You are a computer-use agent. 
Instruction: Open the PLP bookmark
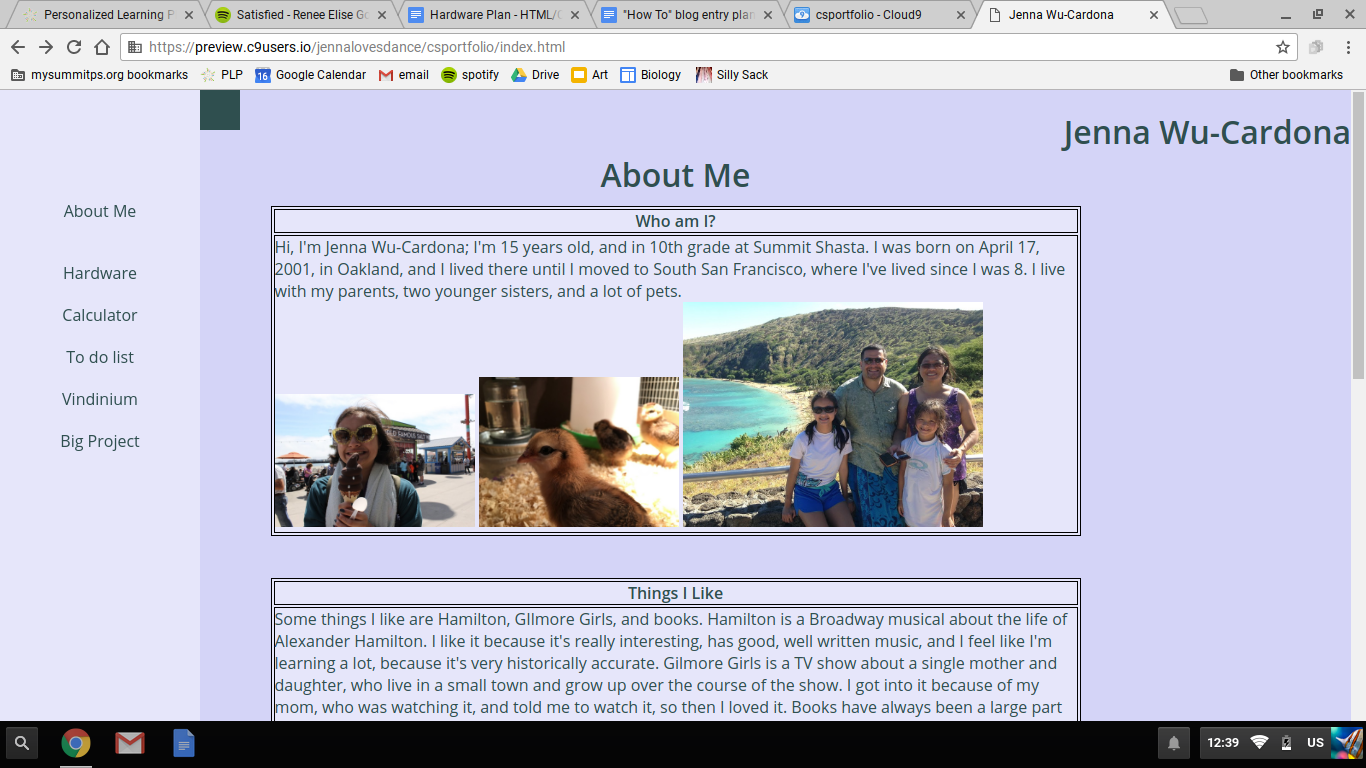221,75
